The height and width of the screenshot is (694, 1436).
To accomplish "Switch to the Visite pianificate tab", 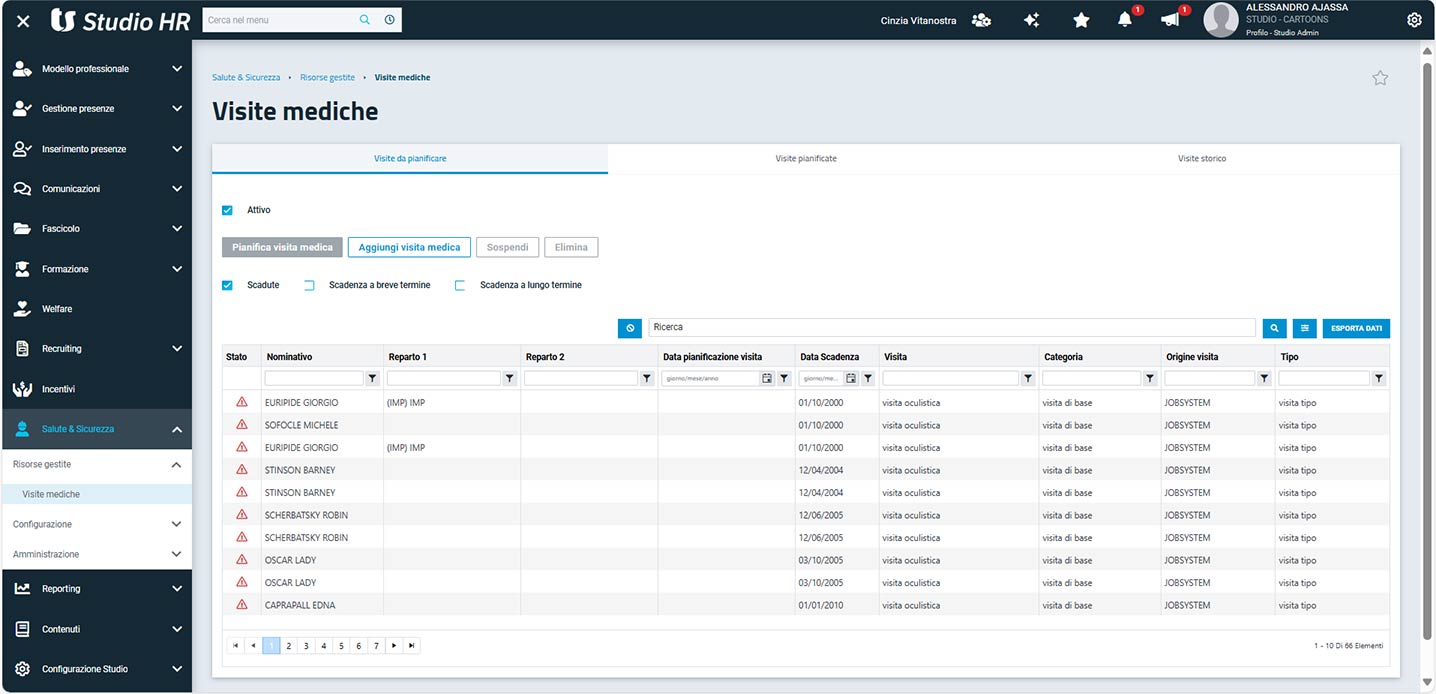I will [805, 159].
